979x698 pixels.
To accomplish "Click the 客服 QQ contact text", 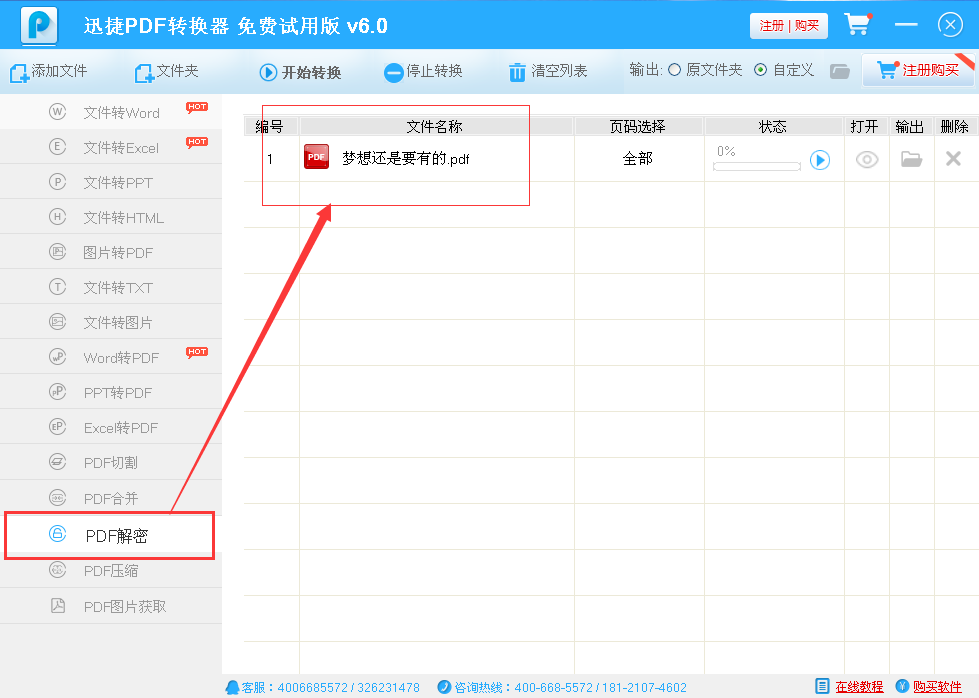I will [x=330, y=687].
